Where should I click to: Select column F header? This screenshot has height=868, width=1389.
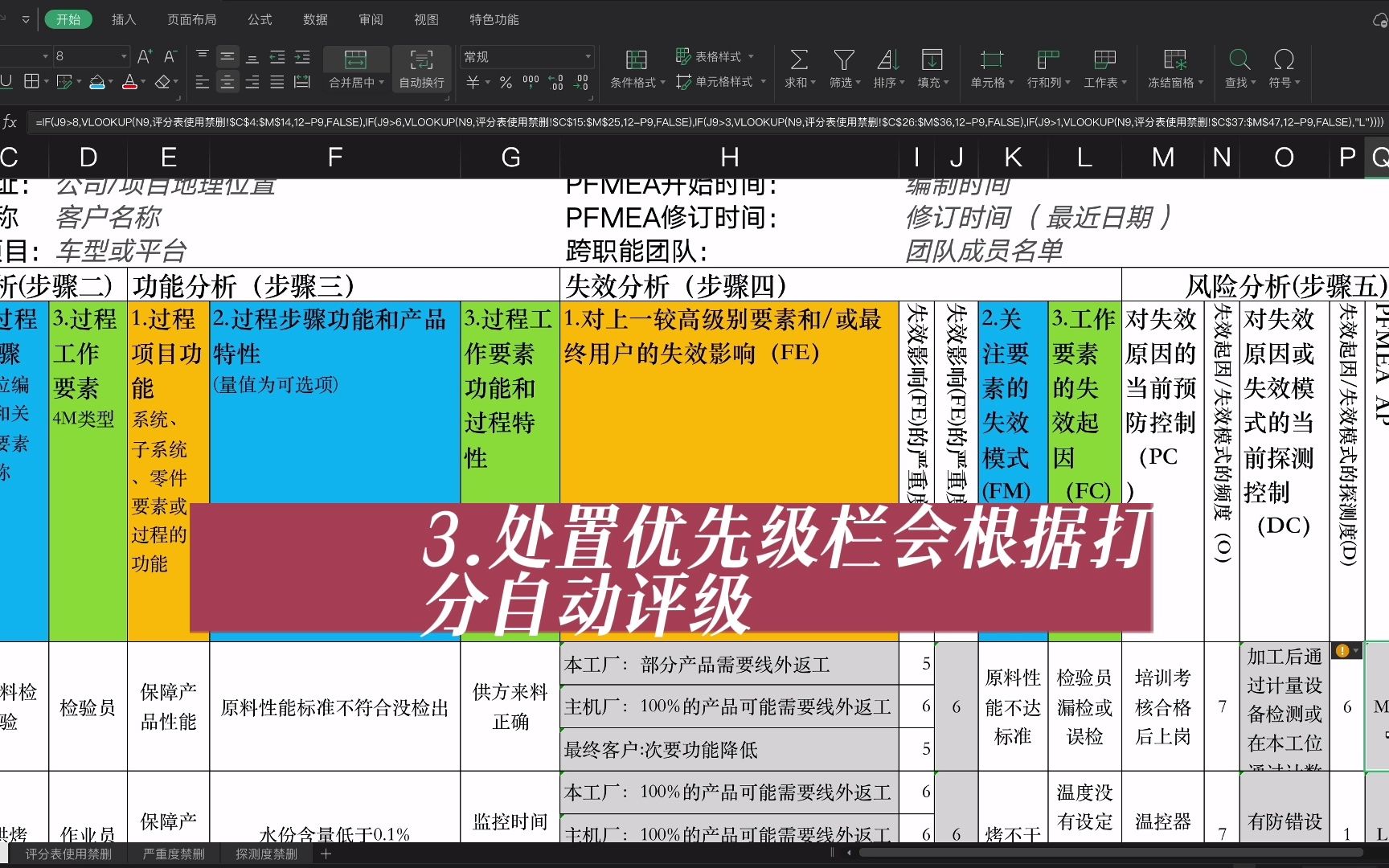335,158
